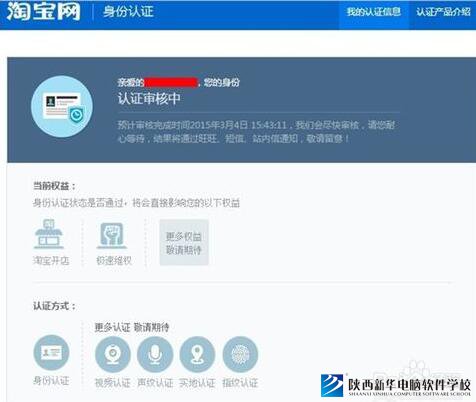Screen dimensions: 476x402
Task: Click the 声纹认证 label
Action: coord(155,383)
